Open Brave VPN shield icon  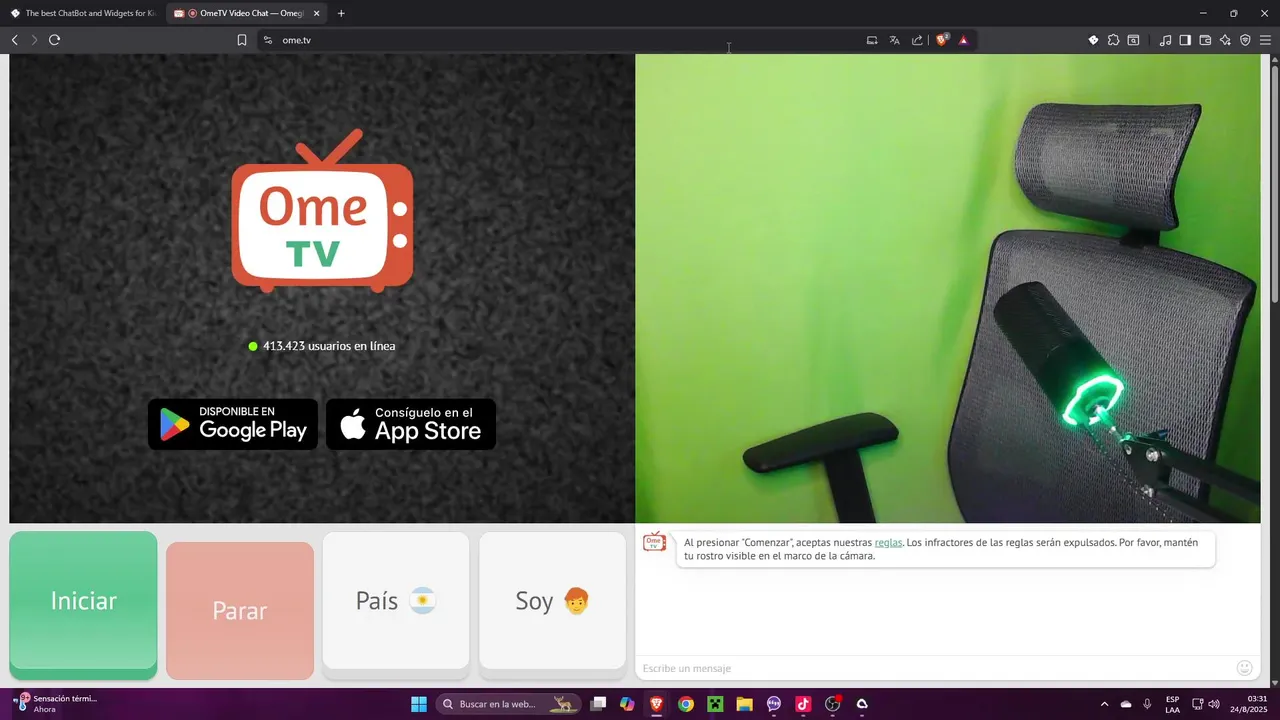(x=1245, y=40)
